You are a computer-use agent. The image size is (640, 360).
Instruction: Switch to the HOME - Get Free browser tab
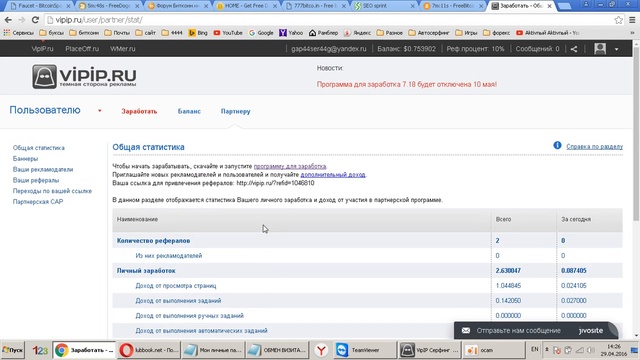pyautogui.click(x=247, y=6)
